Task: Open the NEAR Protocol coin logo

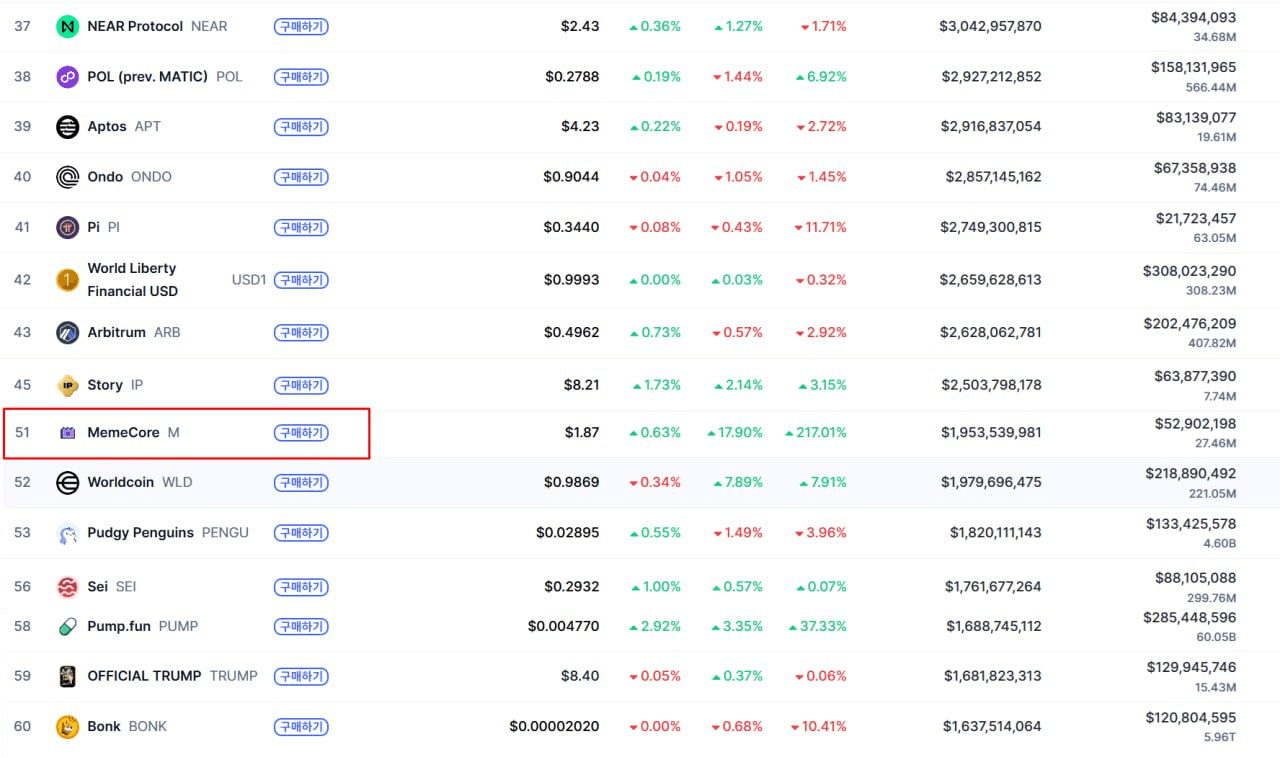Action: (67, 27)
